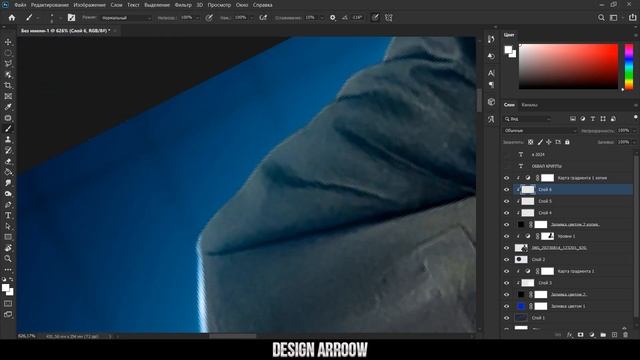
Task: Open the Изображение menu
Action: pyautogui.click(x=89, y=5)
